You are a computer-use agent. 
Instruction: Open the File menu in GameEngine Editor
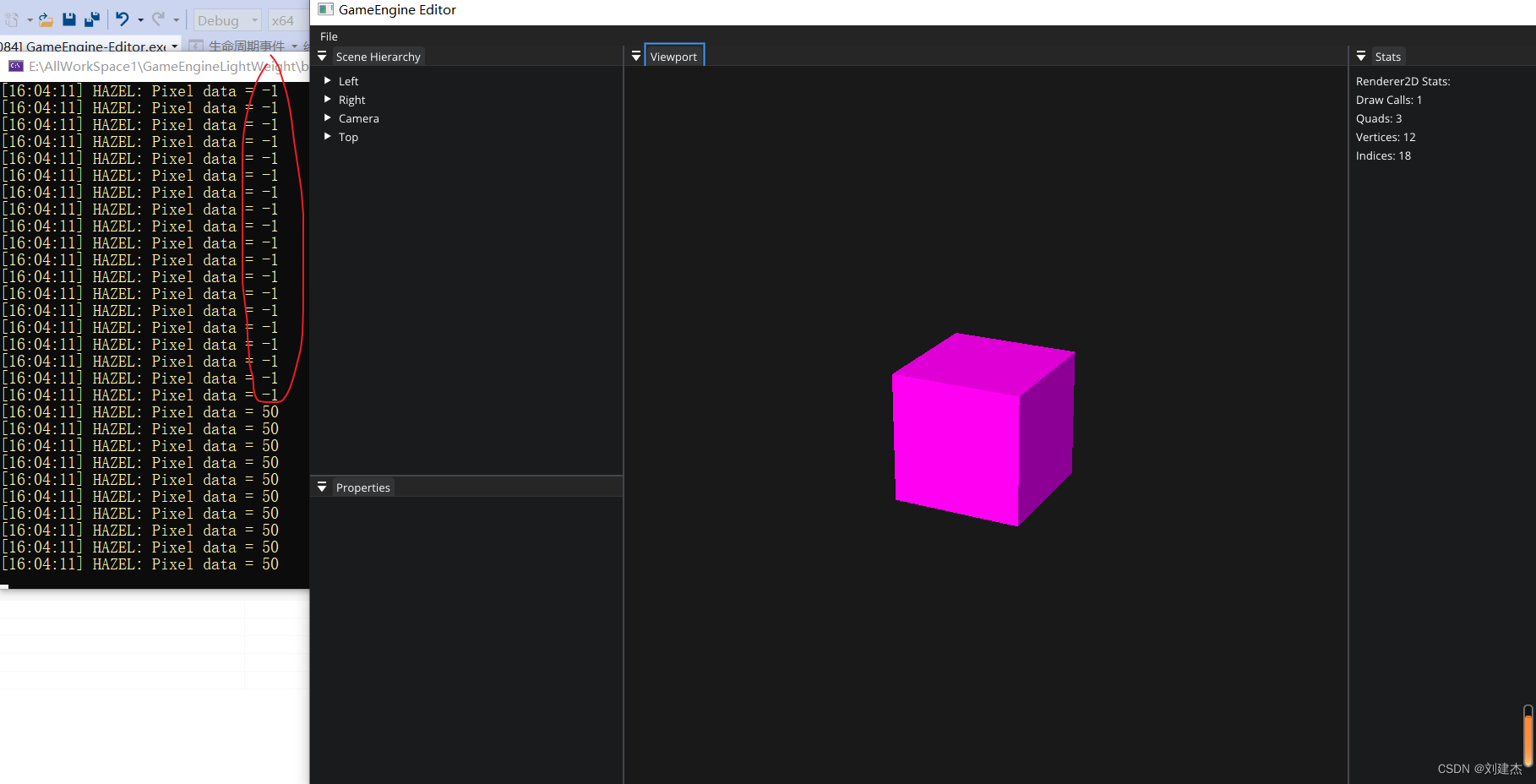pos(329,36)
